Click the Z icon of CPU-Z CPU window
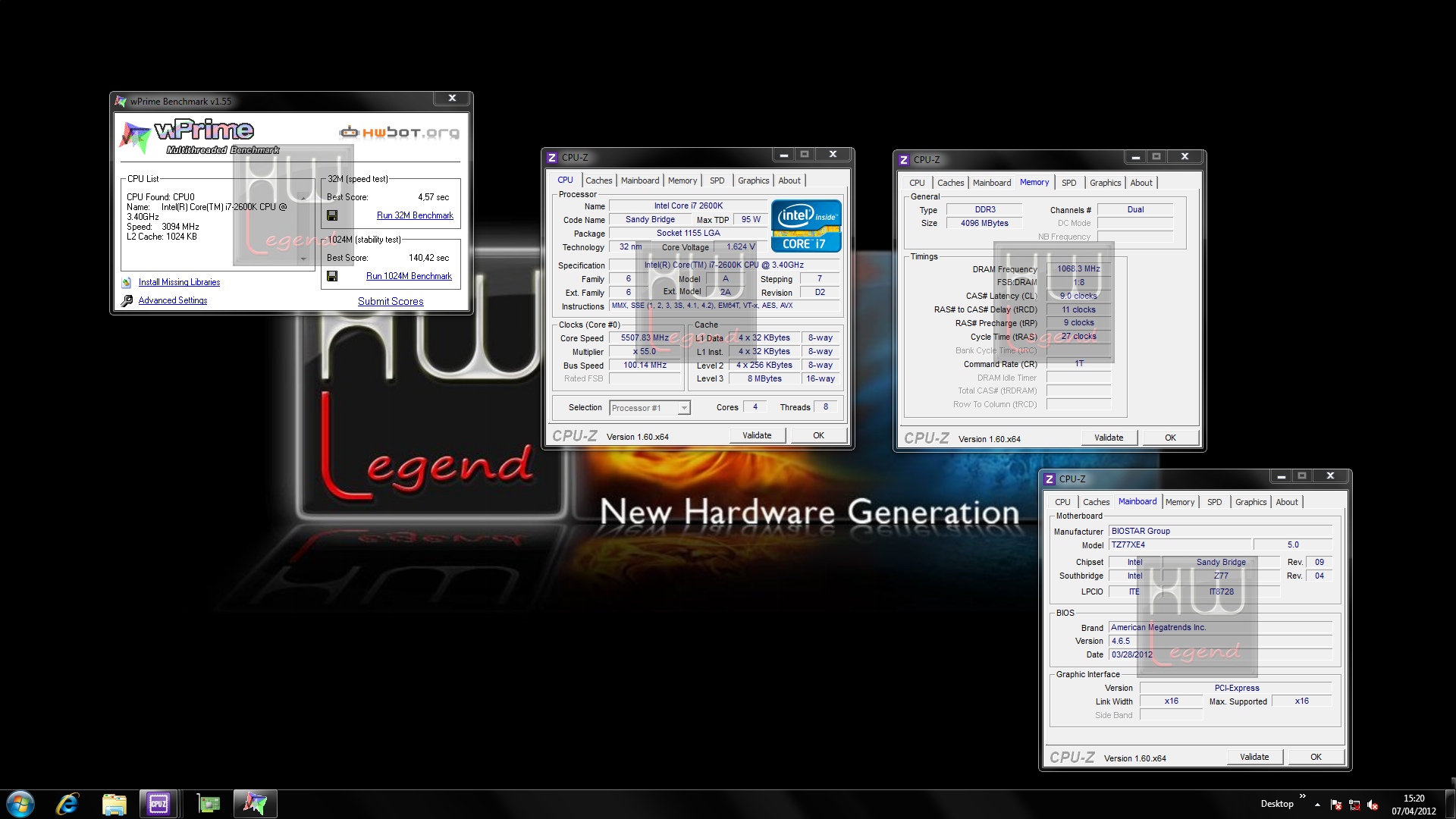 click(x=552, y=158)
